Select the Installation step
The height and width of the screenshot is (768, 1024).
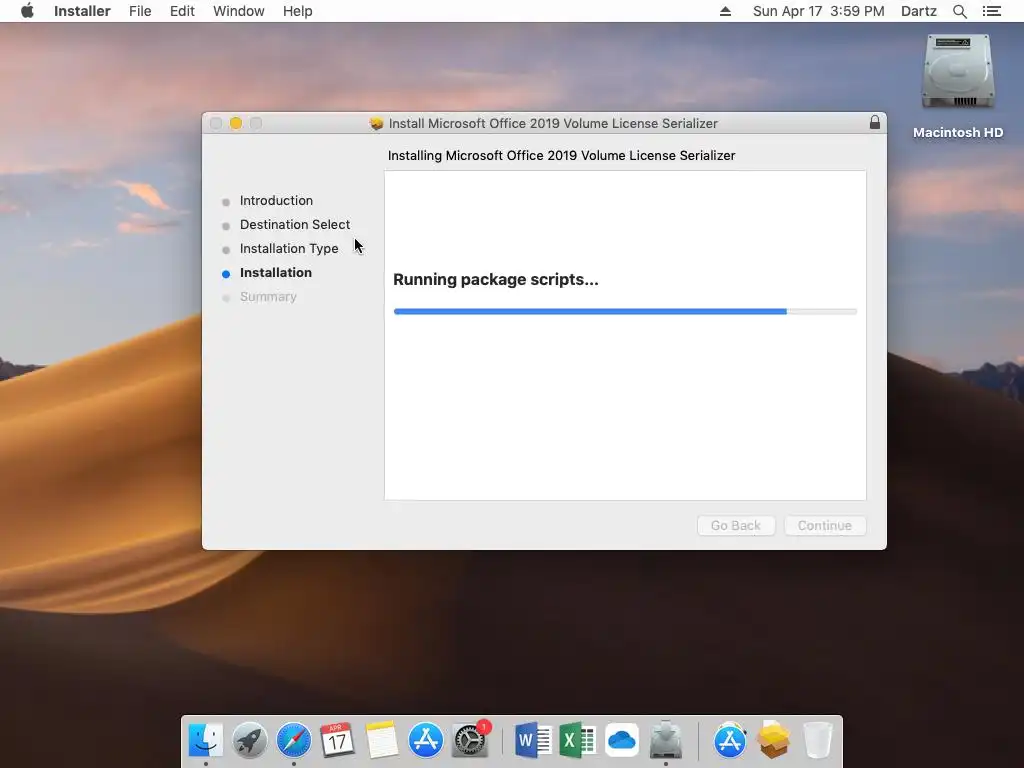[x=276, y=272]
